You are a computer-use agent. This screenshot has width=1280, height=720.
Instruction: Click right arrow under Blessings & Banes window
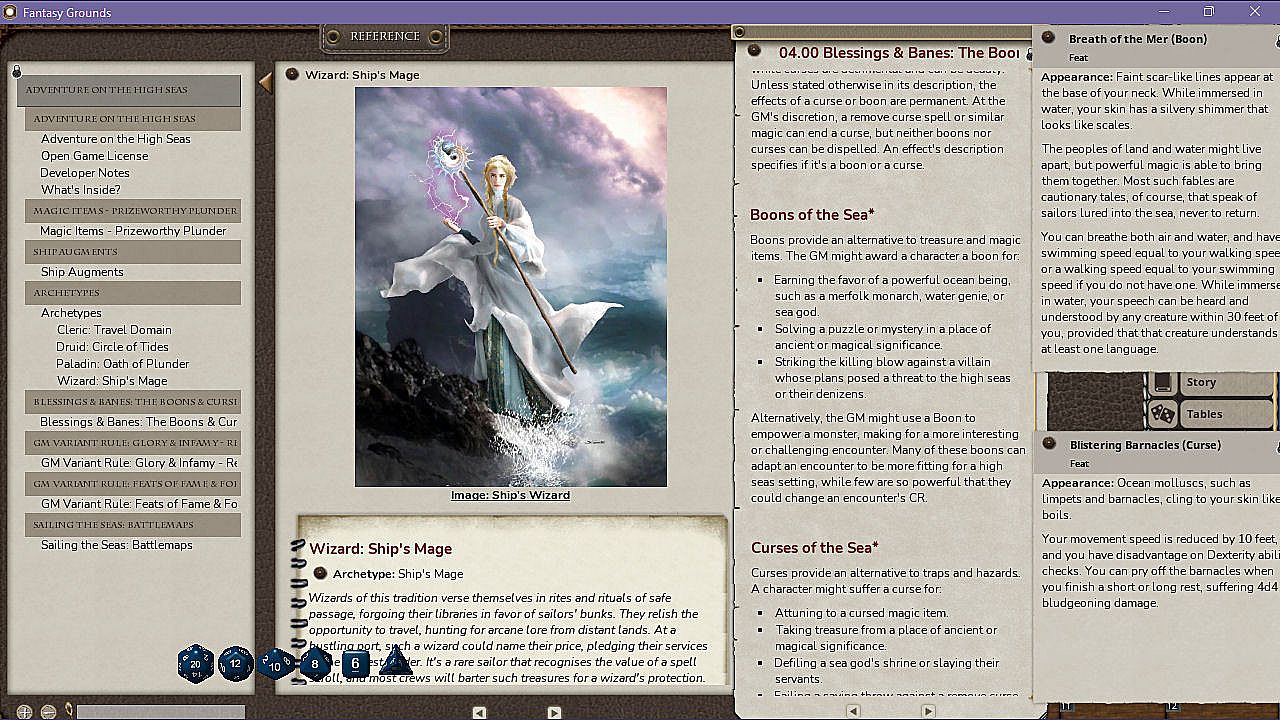point(928,711)
